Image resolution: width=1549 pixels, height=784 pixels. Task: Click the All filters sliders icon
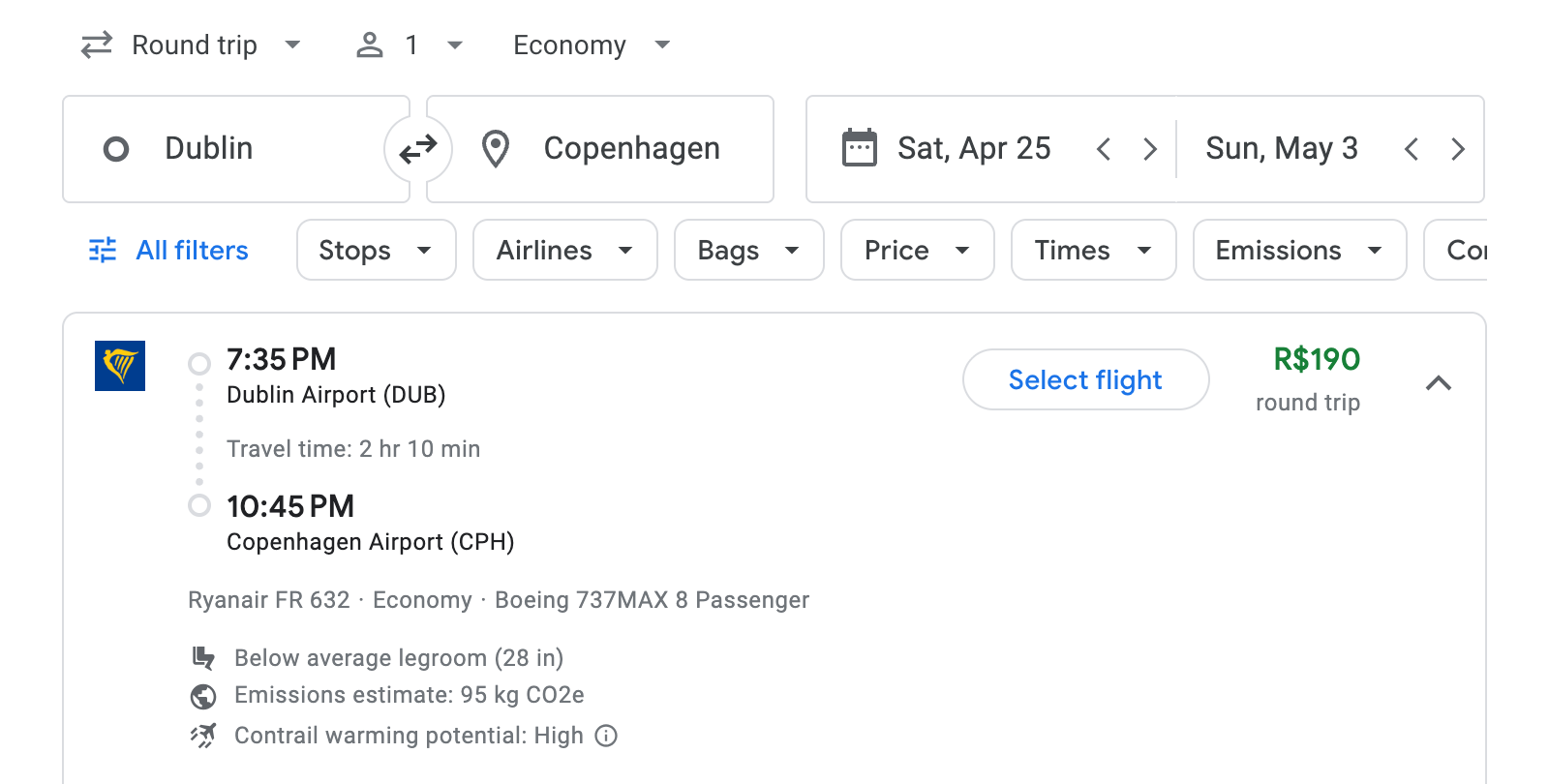103,250
